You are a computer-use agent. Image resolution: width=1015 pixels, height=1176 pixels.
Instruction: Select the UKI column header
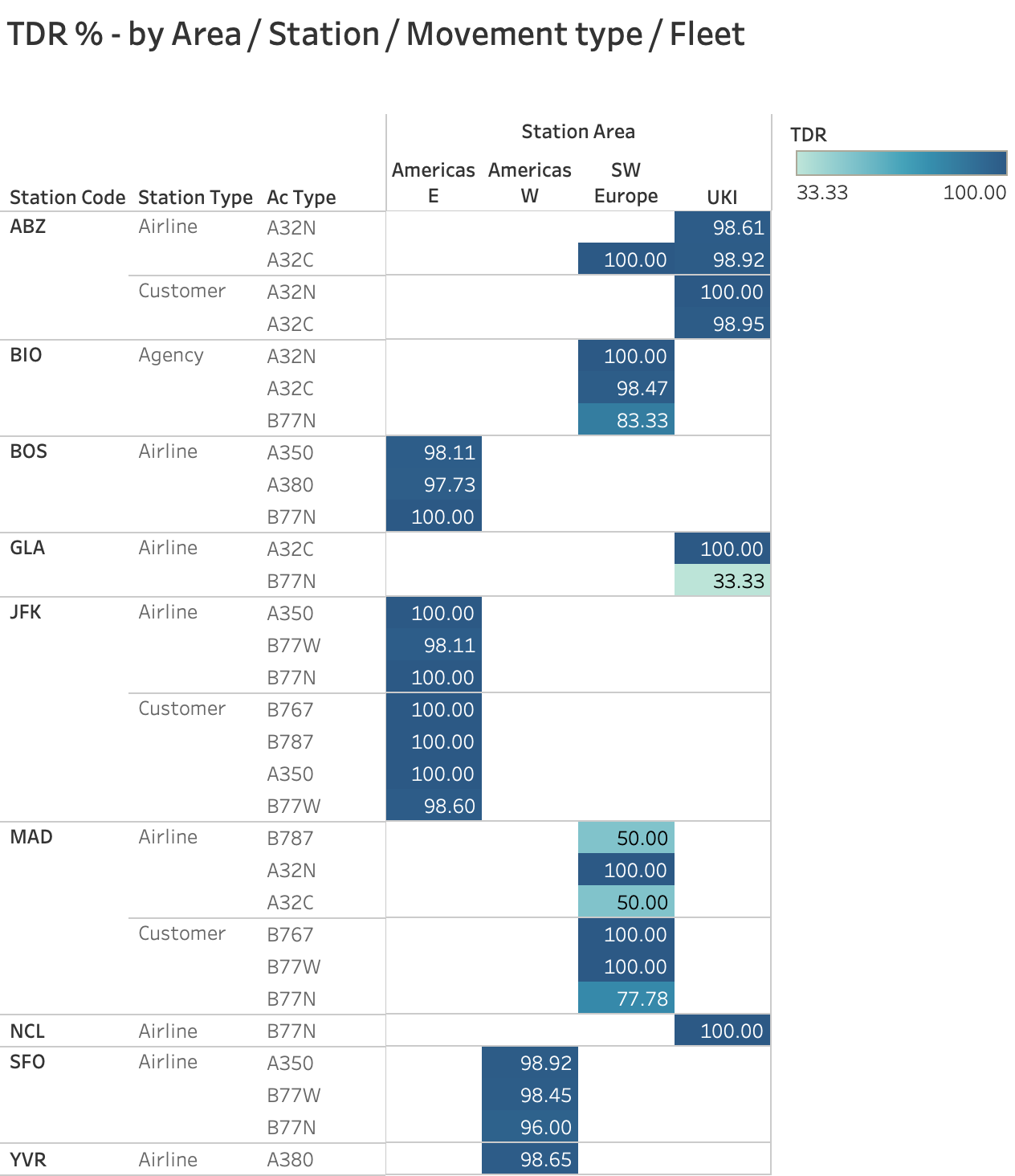[x=722, y=198]
